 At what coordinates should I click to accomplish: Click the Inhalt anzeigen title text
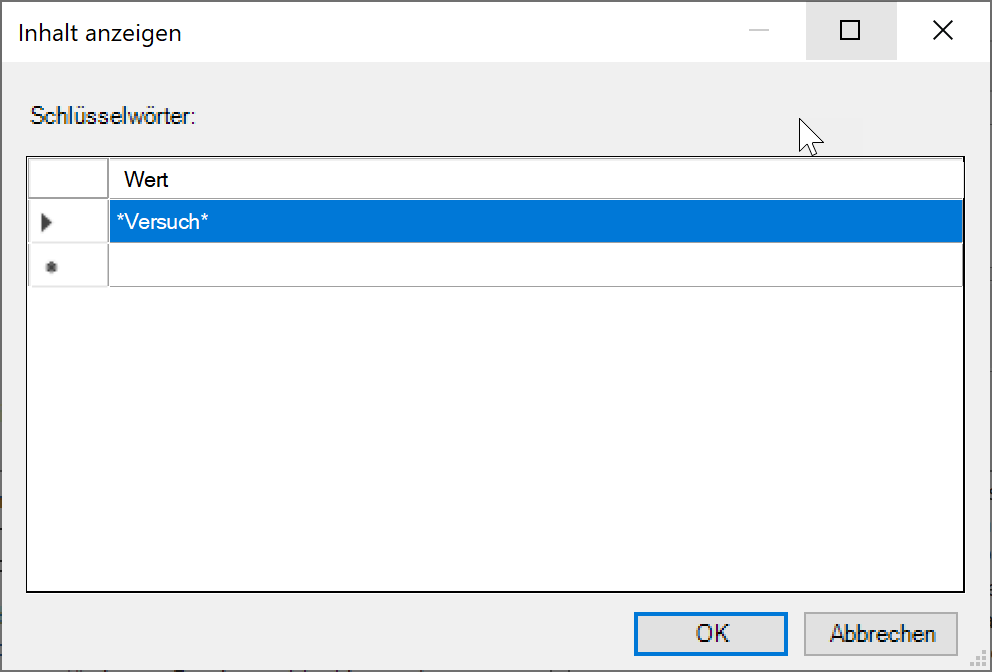pos(100,33)
